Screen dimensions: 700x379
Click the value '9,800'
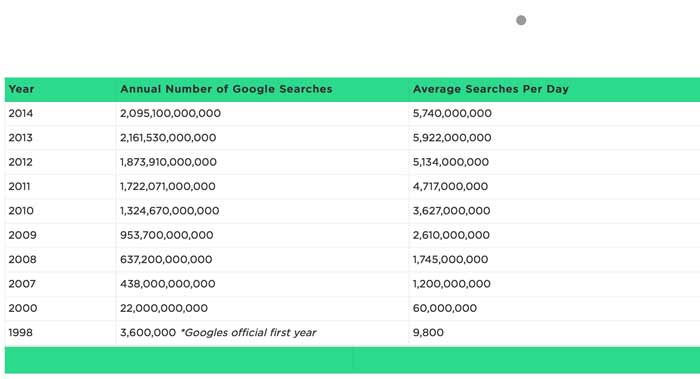(x=428, y=333)
